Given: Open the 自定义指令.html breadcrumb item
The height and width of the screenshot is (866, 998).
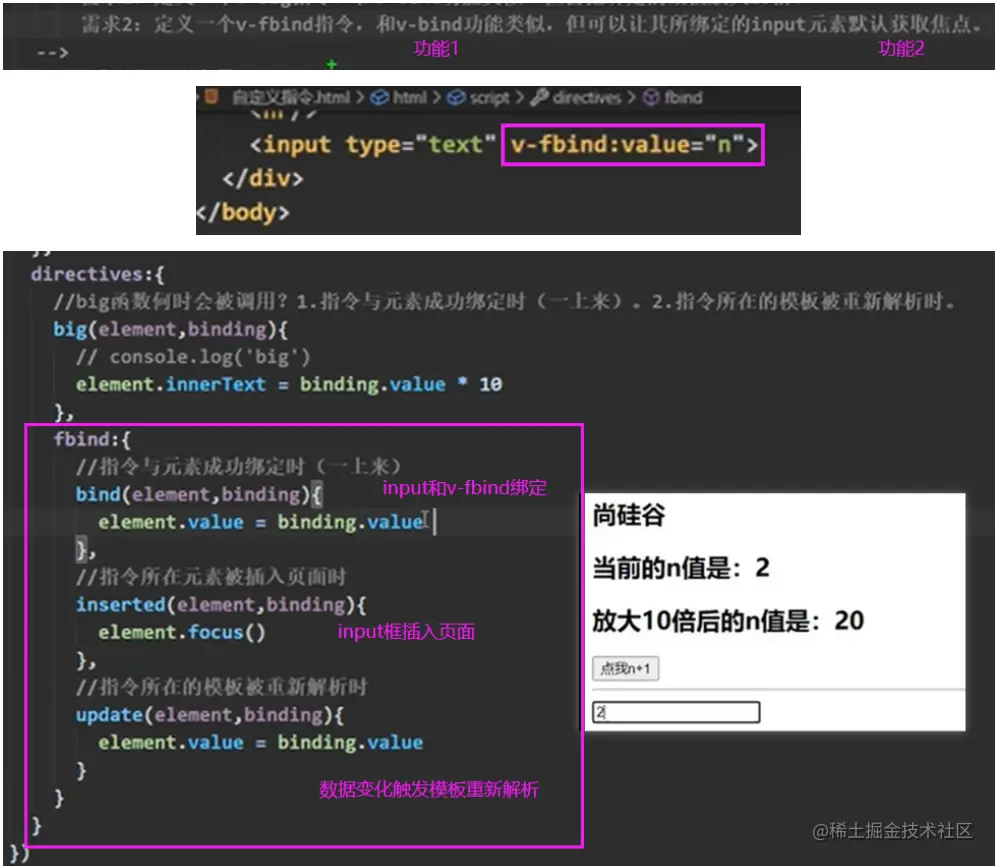Looking at the screenshot, I should point(291,97).
